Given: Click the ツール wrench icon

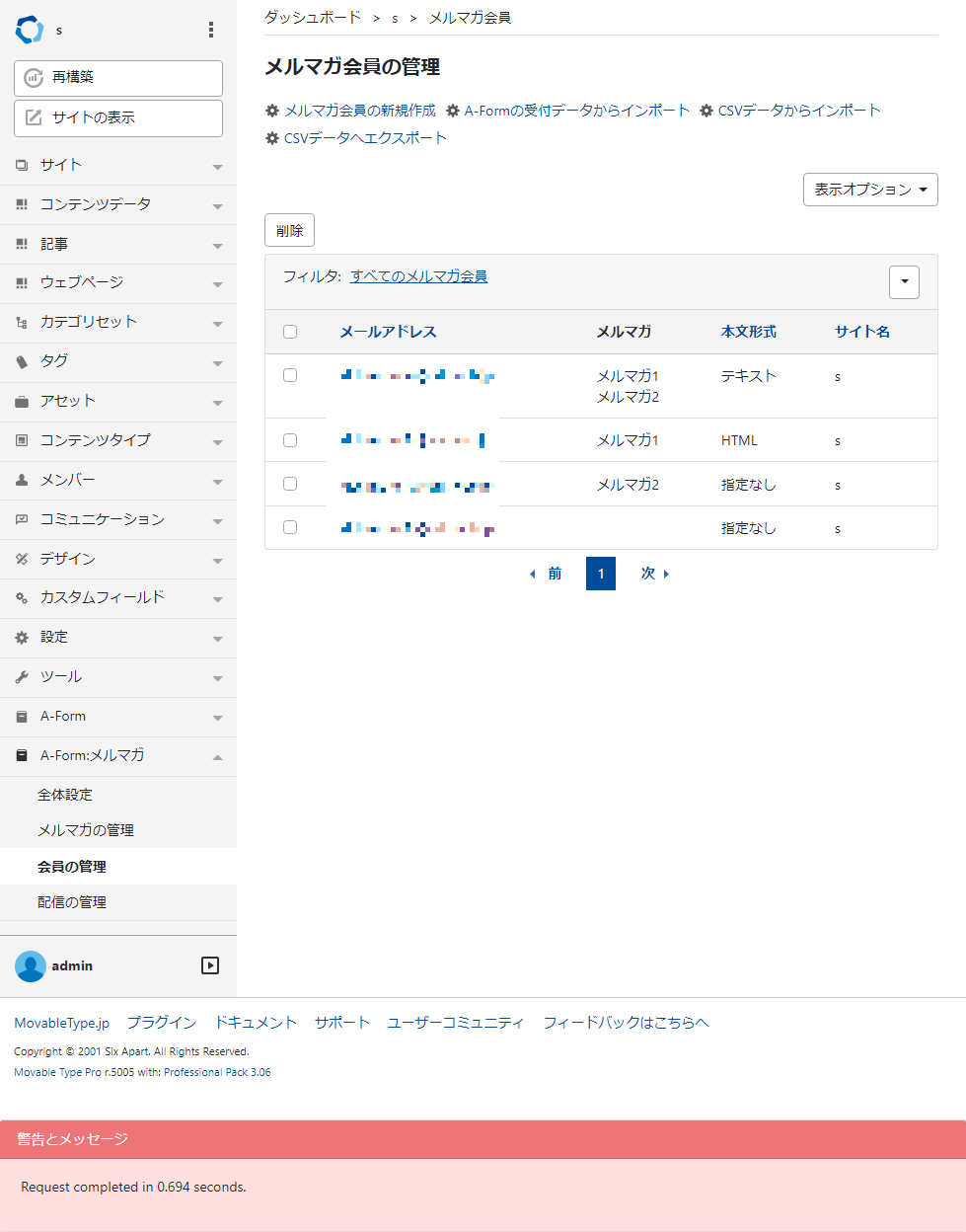Looking at the screenshot, I should click(x=22, y=677).
